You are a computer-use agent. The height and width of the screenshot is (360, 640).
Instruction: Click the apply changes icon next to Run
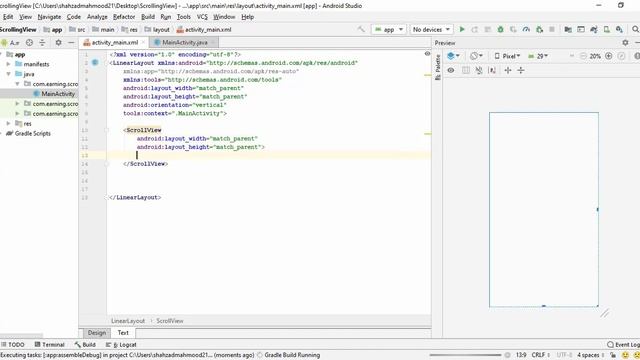[x=475, y=29]
